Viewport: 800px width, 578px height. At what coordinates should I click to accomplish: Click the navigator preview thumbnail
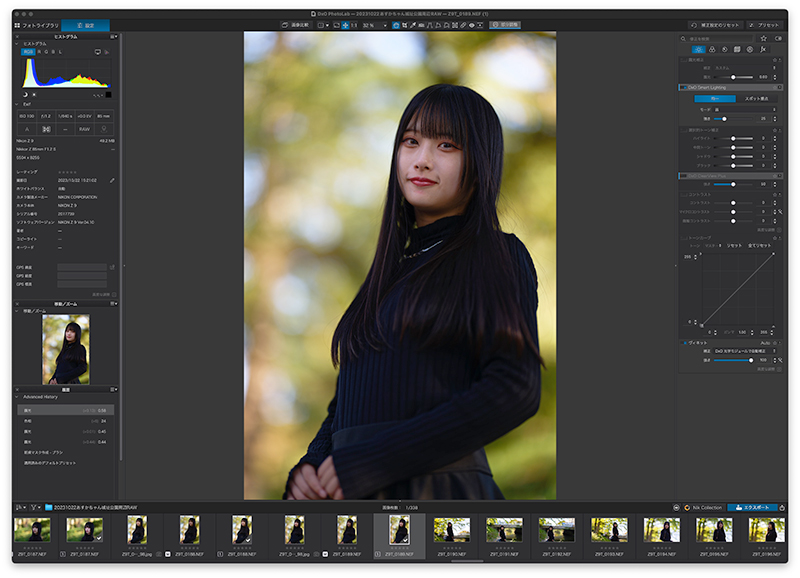[x=66, y=349]
